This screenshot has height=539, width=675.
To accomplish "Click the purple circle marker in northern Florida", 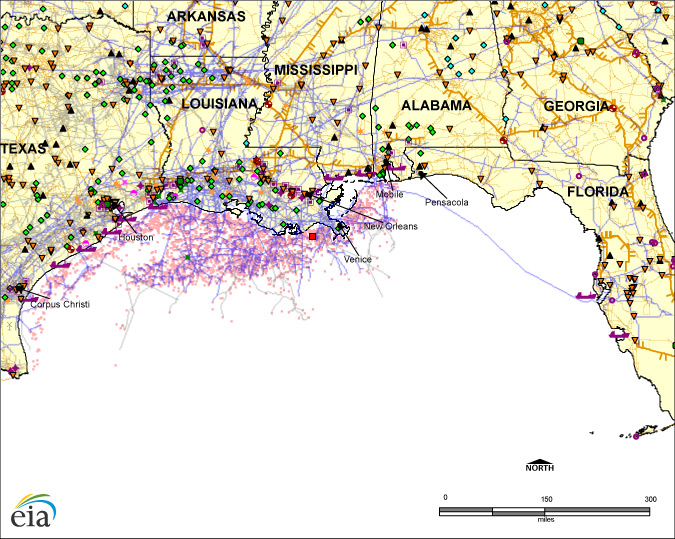I will pos(579,176).
